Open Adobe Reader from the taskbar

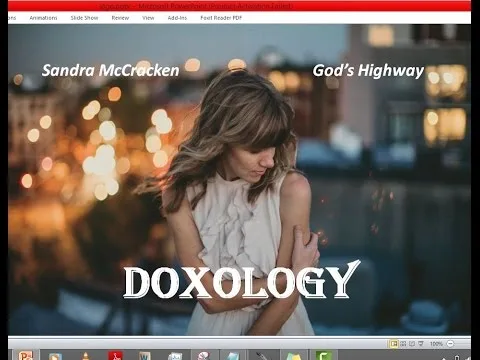coord(115,356)
